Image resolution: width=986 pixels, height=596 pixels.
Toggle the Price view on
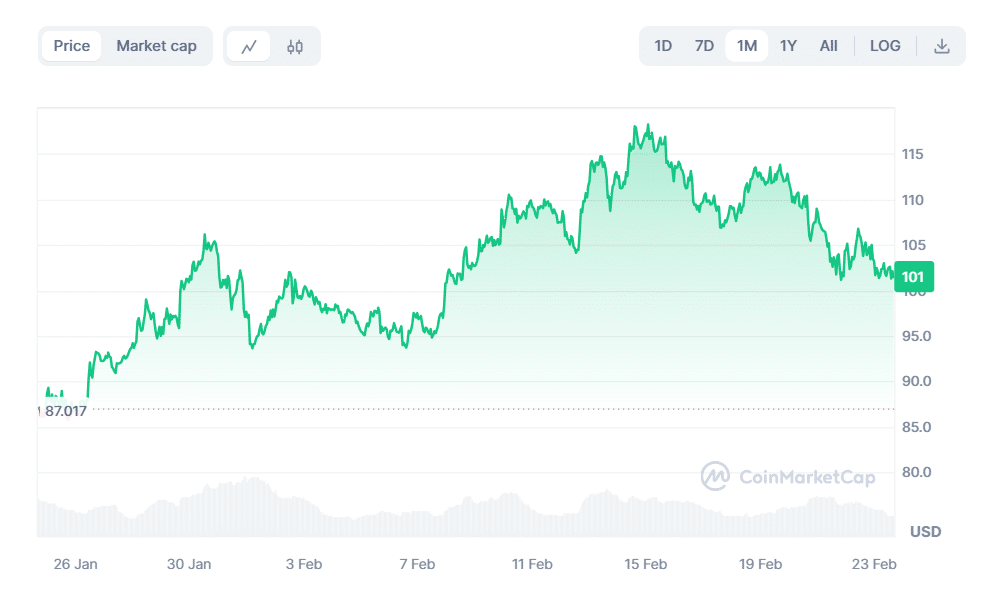pos(71,45)
